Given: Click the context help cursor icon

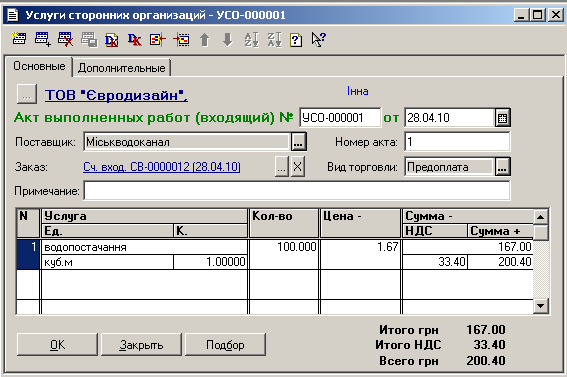Looking at the screenshot, I should [x=319, y=39].
